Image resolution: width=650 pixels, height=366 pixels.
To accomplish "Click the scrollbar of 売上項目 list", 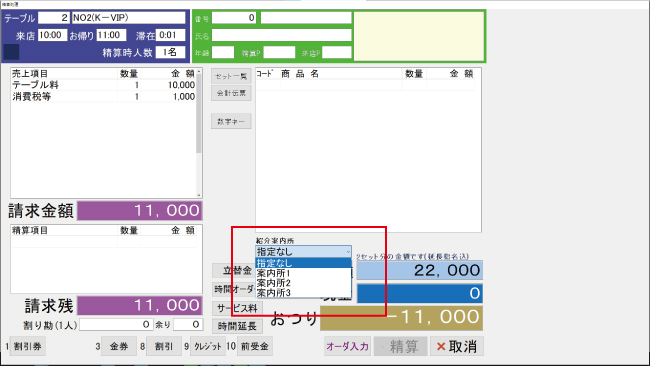I will [x=199, y=133].
